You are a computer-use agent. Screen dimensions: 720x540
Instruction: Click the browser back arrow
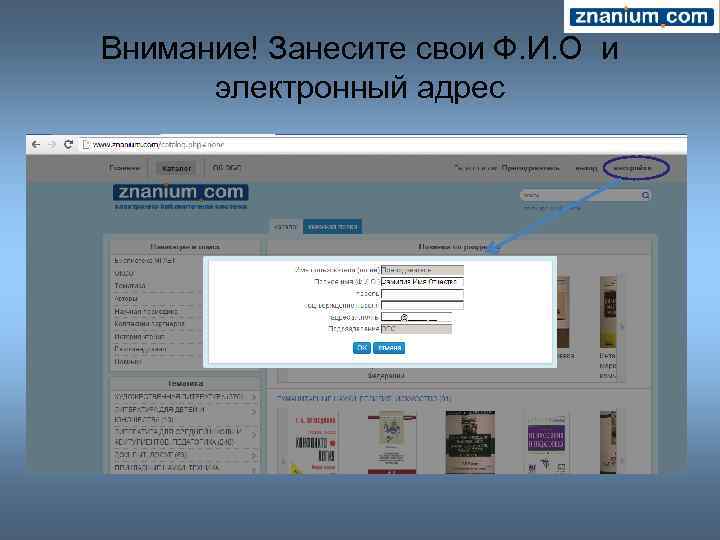(36, 145)
